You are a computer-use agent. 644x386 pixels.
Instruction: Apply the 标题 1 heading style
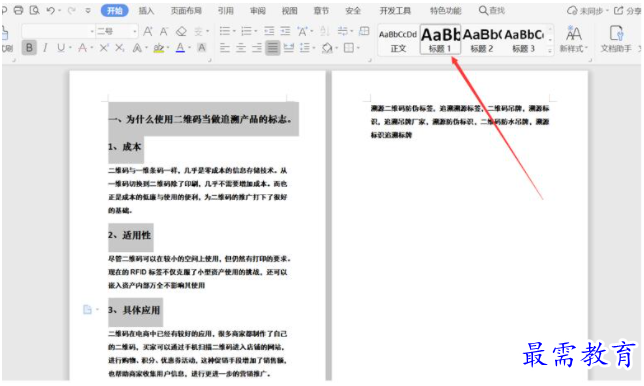(440, 40)
